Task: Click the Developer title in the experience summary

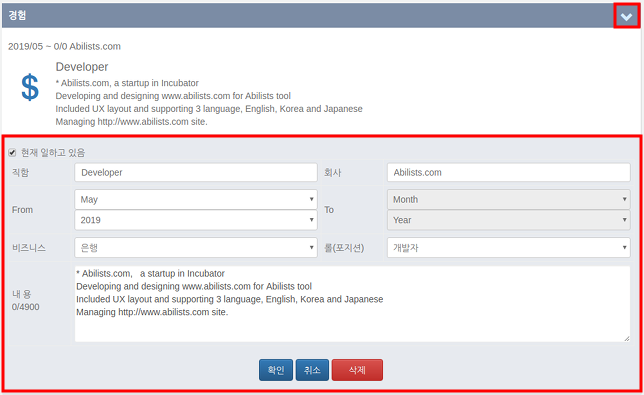Action: pos(82,67)
